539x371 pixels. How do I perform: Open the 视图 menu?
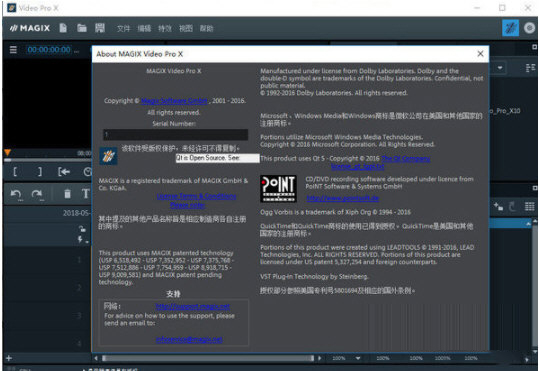click(186, 29)
